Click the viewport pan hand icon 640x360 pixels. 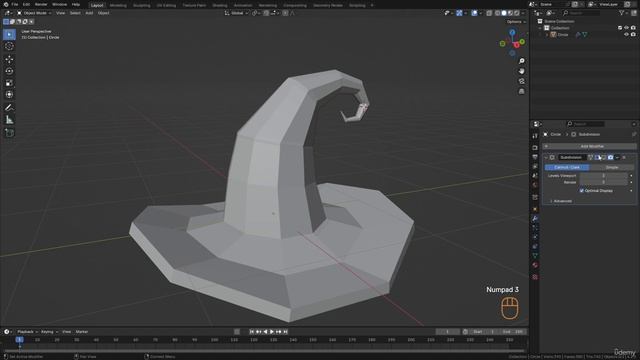pos(521,71)
